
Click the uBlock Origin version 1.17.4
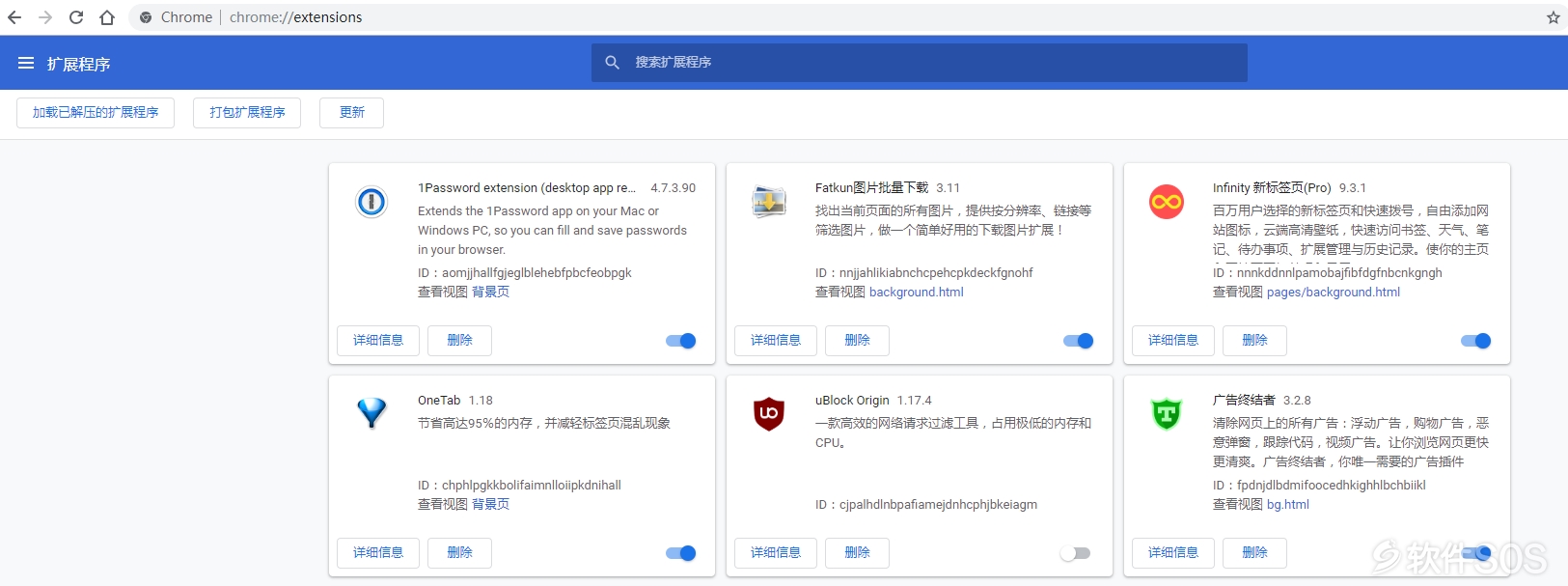(x=915, y=401)
